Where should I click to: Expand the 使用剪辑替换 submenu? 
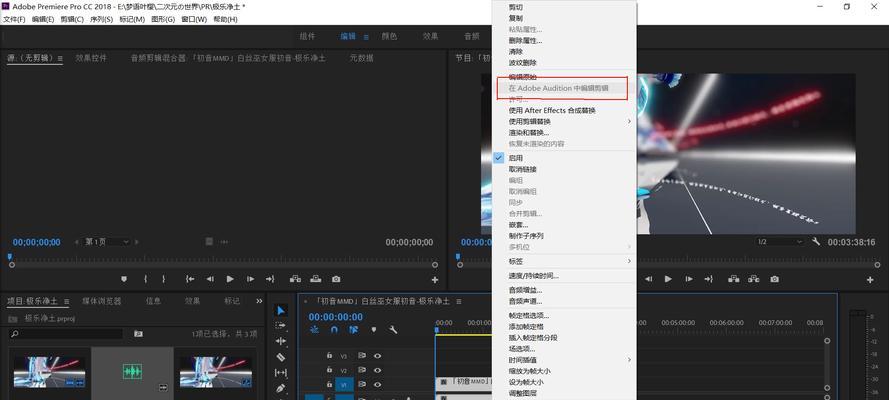tap(564, 121)
